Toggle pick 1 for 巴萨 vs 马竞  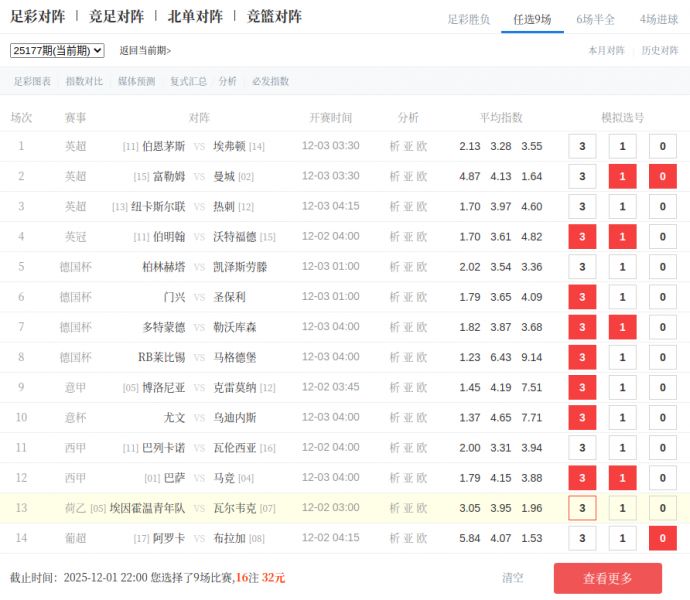[x=622, y=478]
